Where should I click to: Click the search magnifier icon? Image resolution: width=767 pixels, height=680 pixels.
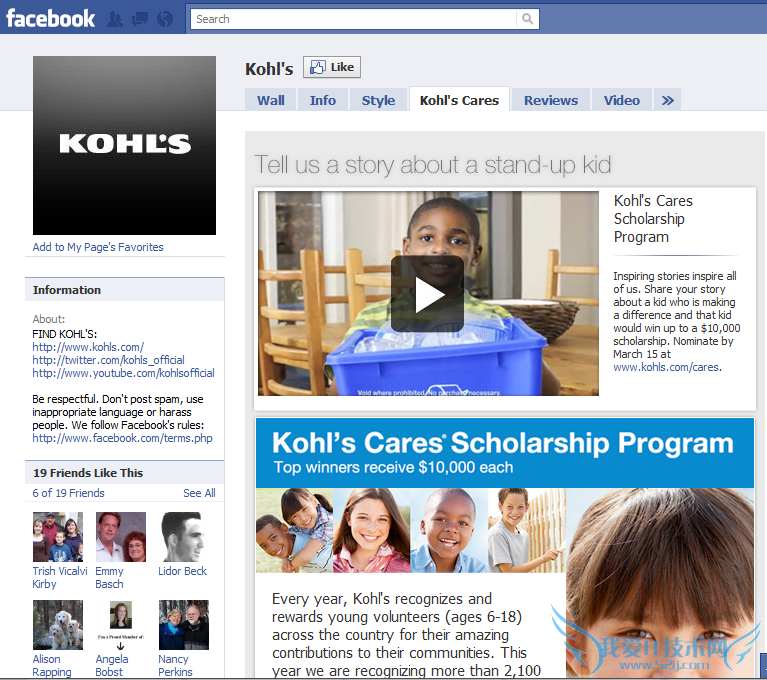[527, 19]
